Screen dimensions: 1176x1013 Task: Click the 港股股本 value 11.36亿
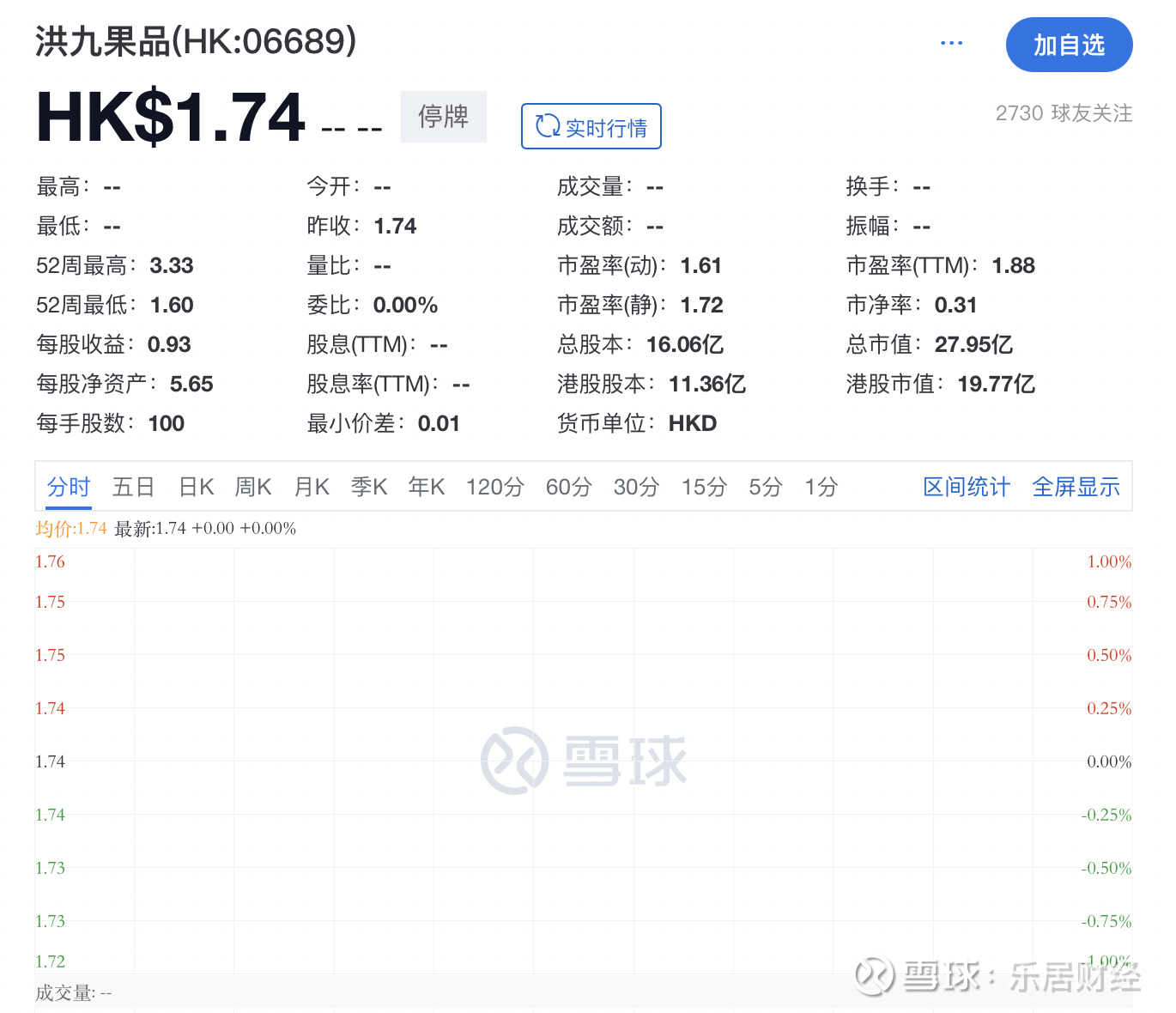707,385
